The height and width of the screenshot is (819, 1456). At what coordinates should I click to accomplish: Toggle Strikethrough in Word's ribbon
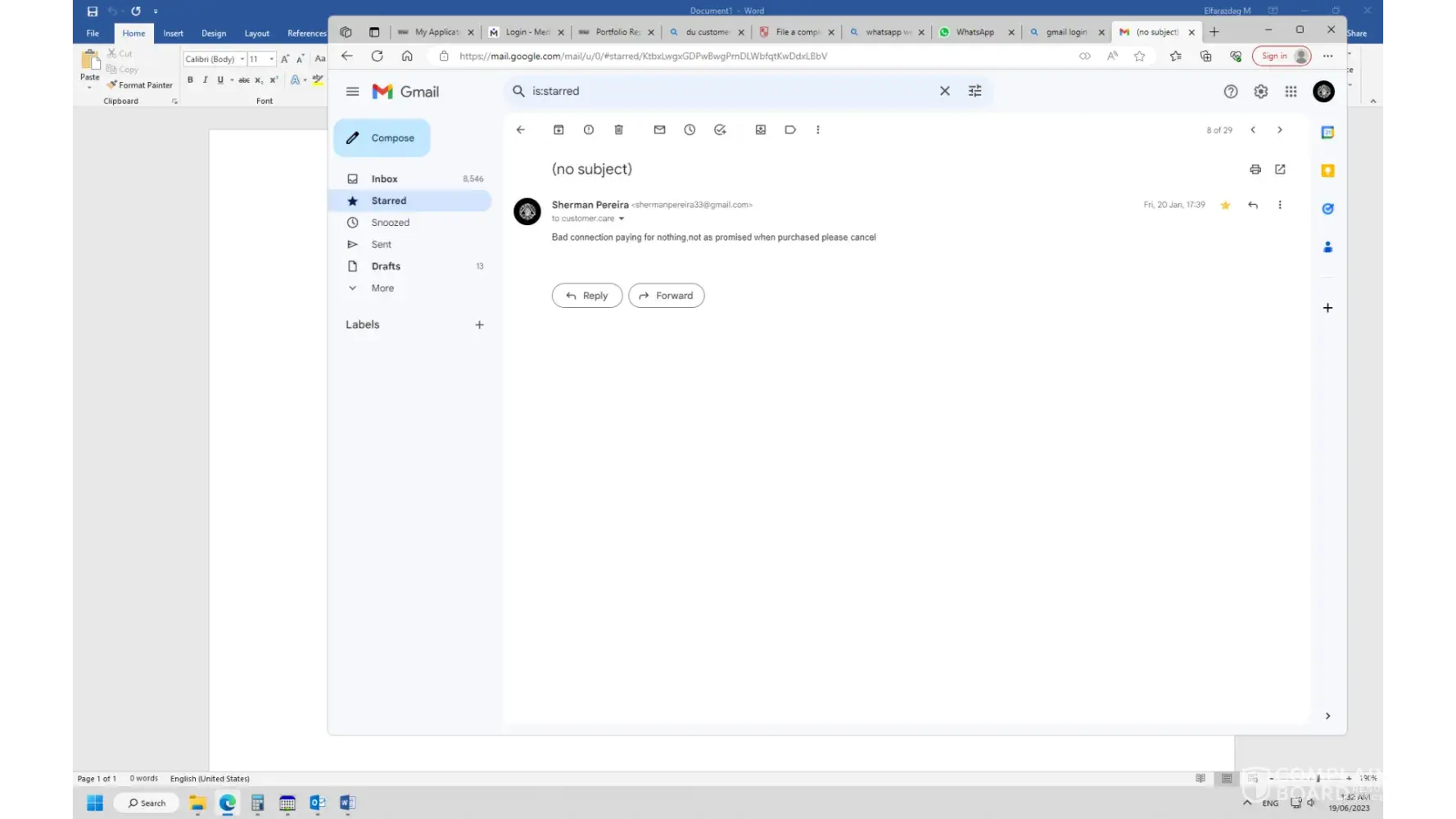(x=244, y=80)
